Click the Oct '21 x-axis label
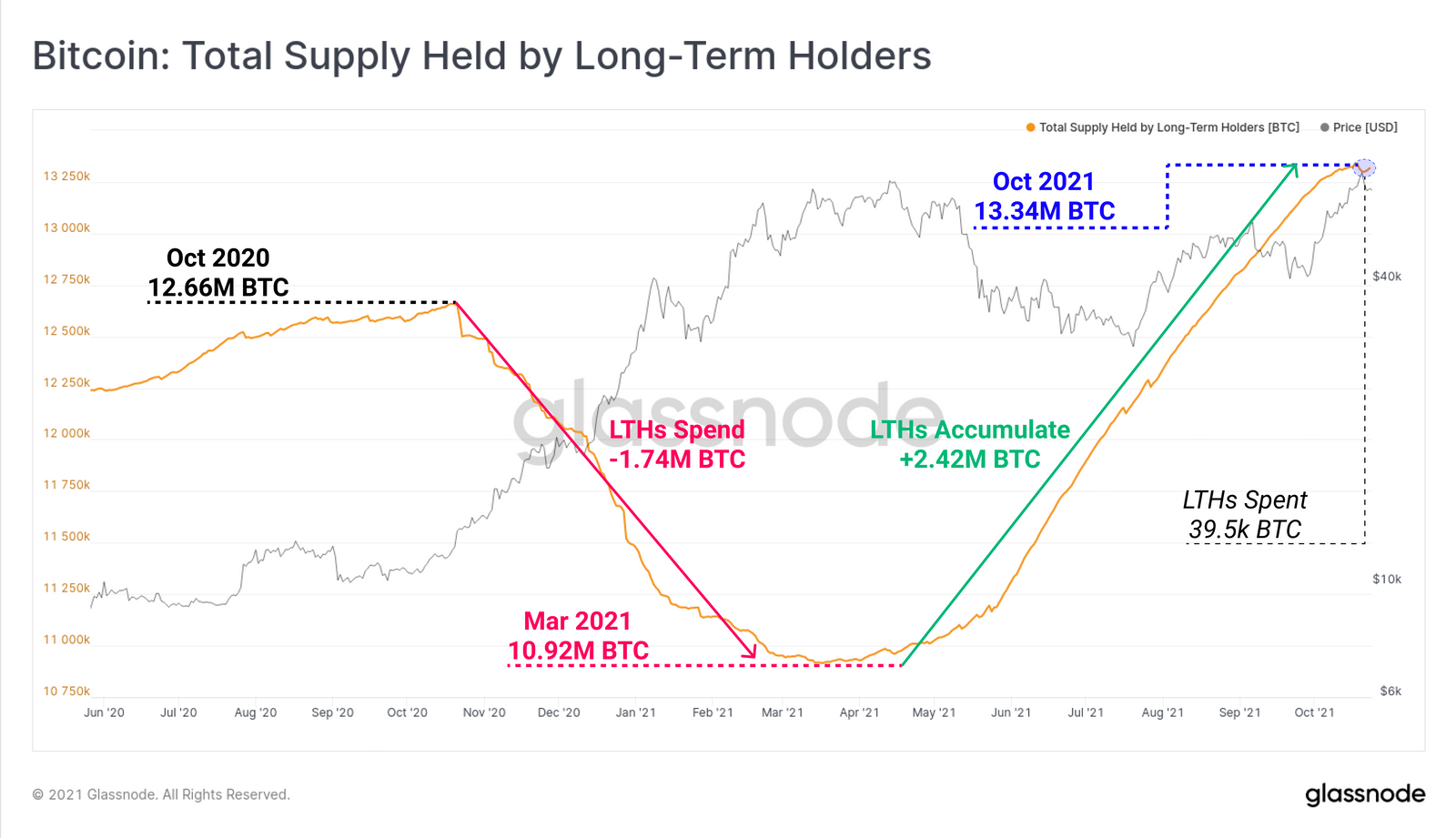 pyautogui.click(x=1314, y=712)
